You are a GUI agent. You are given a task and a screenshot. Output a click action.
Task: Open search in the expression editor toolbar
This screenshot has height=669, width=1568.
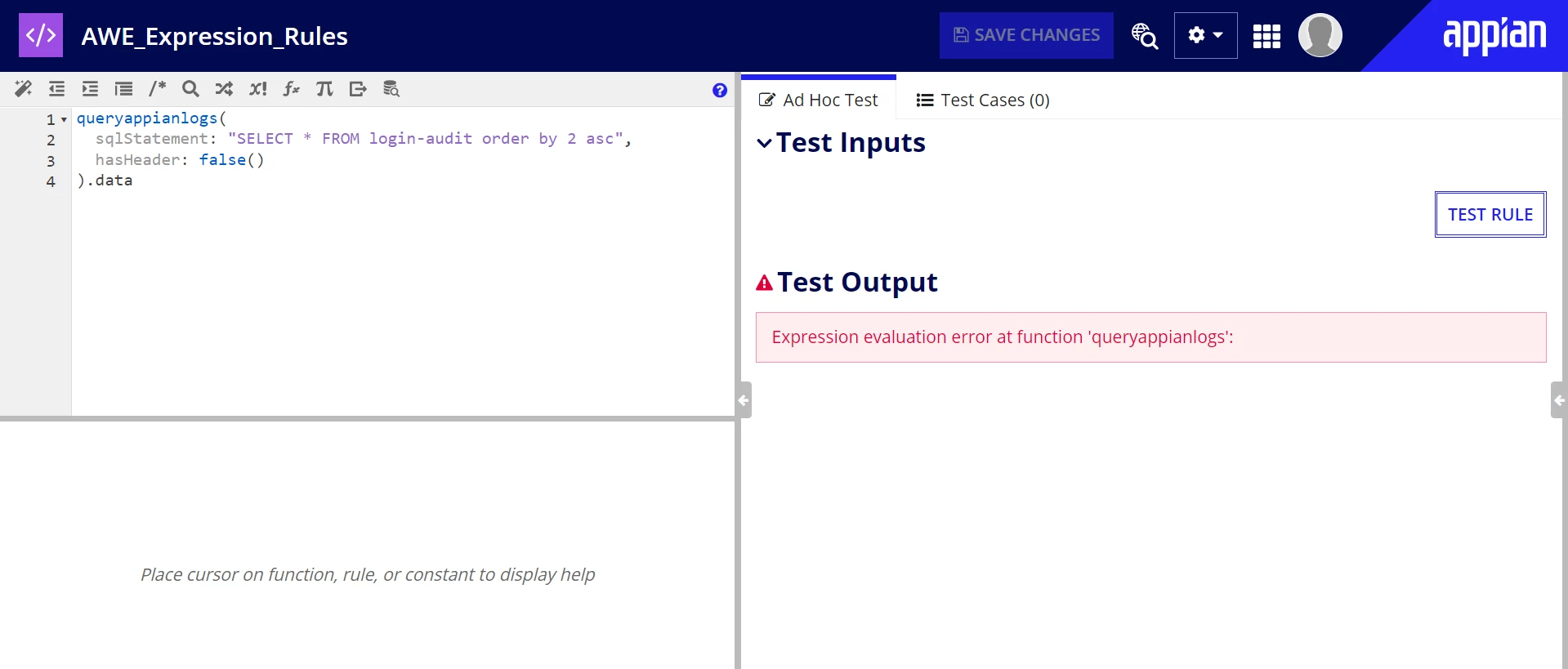[x=190, y=89]
